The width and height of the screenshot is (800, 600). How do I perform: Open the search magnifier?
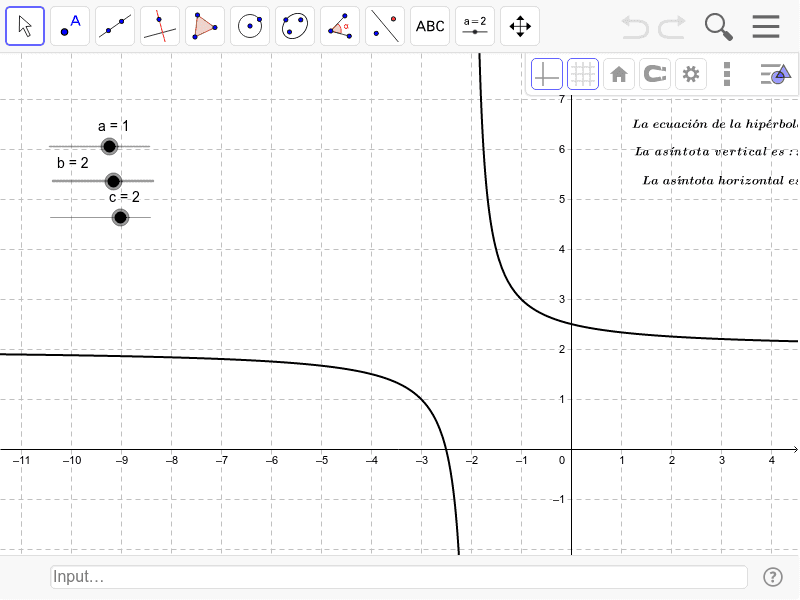coord(718,27)
